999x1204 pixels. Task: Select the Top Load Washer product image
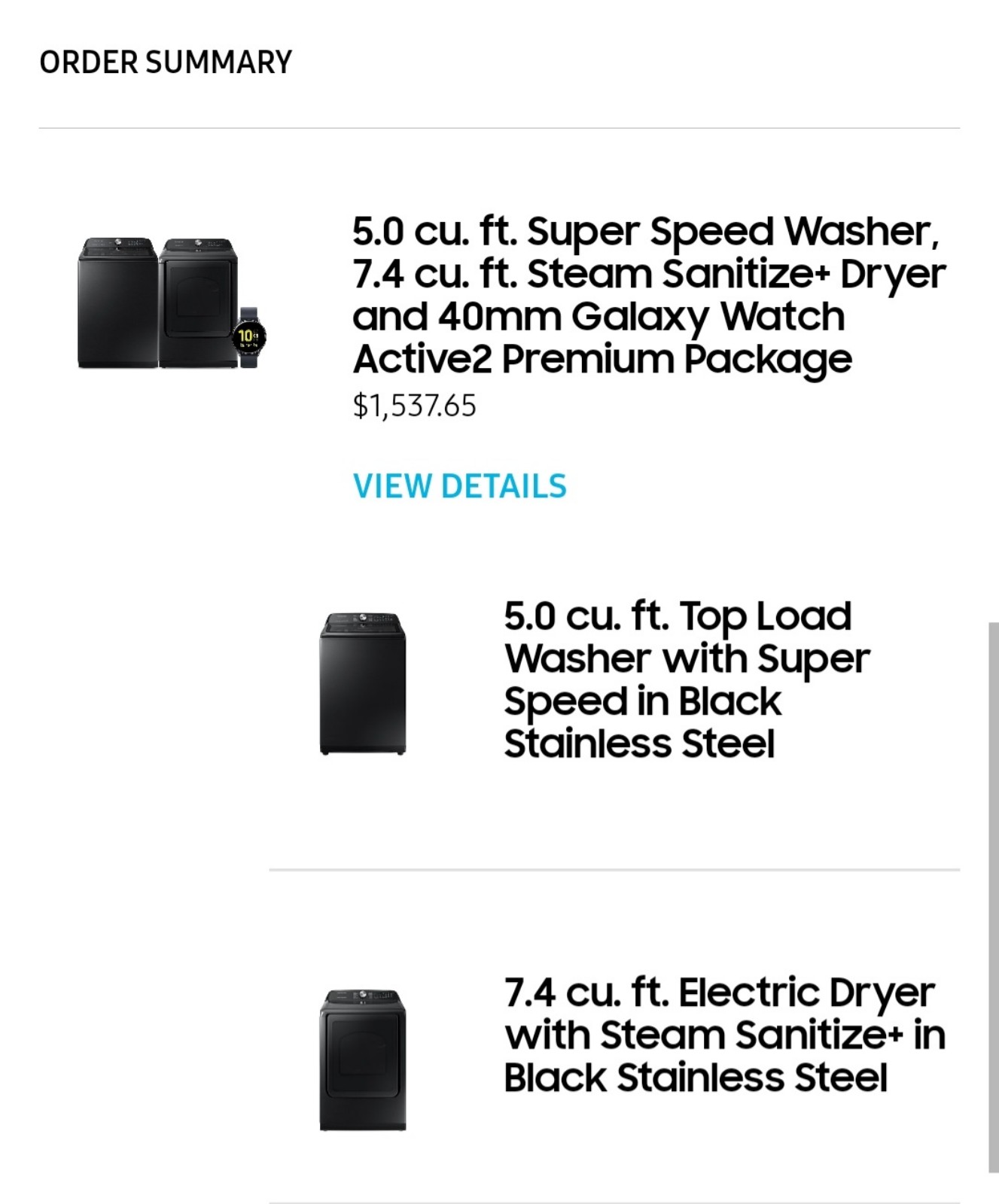coord(363,683)
